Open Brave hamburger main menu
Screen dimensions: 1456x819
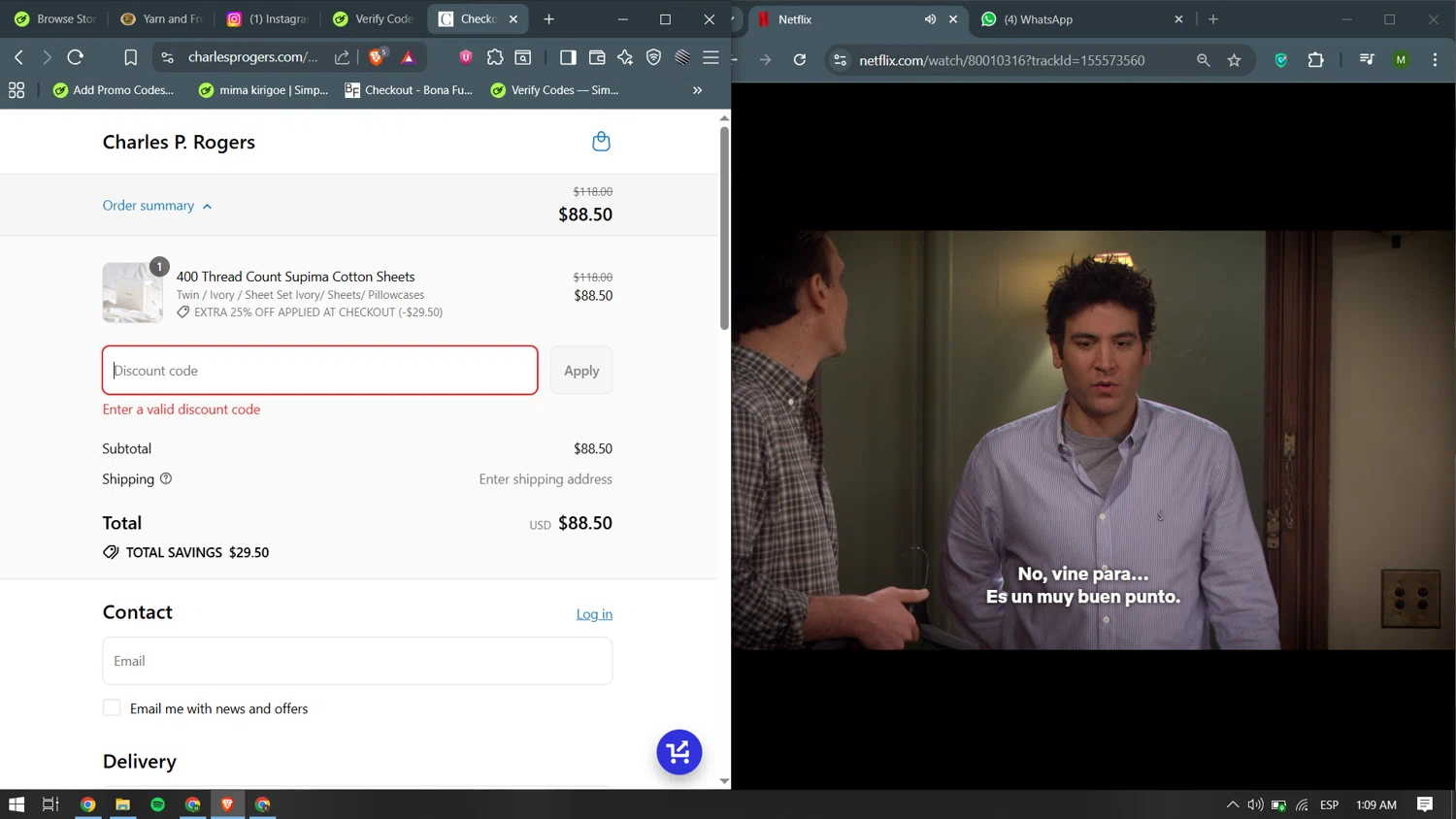pos(711,57)
